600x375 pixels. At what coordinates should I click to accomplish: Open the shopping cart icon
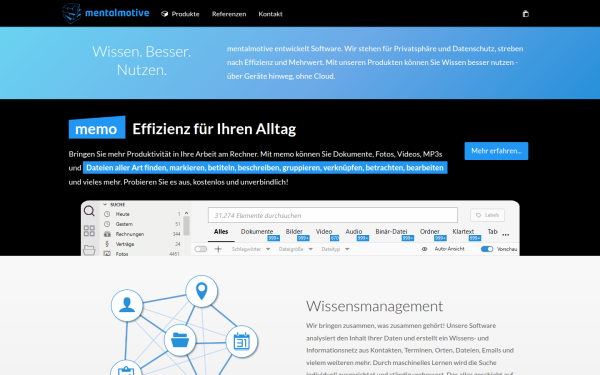525,14
